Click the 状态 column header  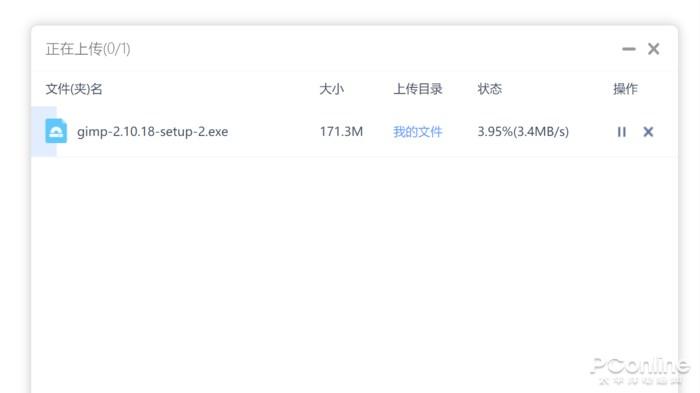[x=490, y=89]
